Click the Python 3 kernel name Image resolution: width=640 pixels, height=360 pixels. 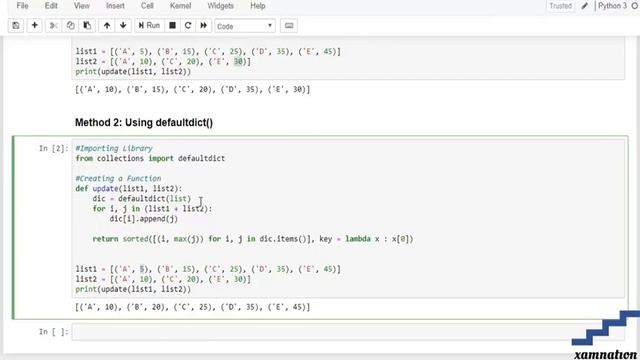(x=612, y=6)
